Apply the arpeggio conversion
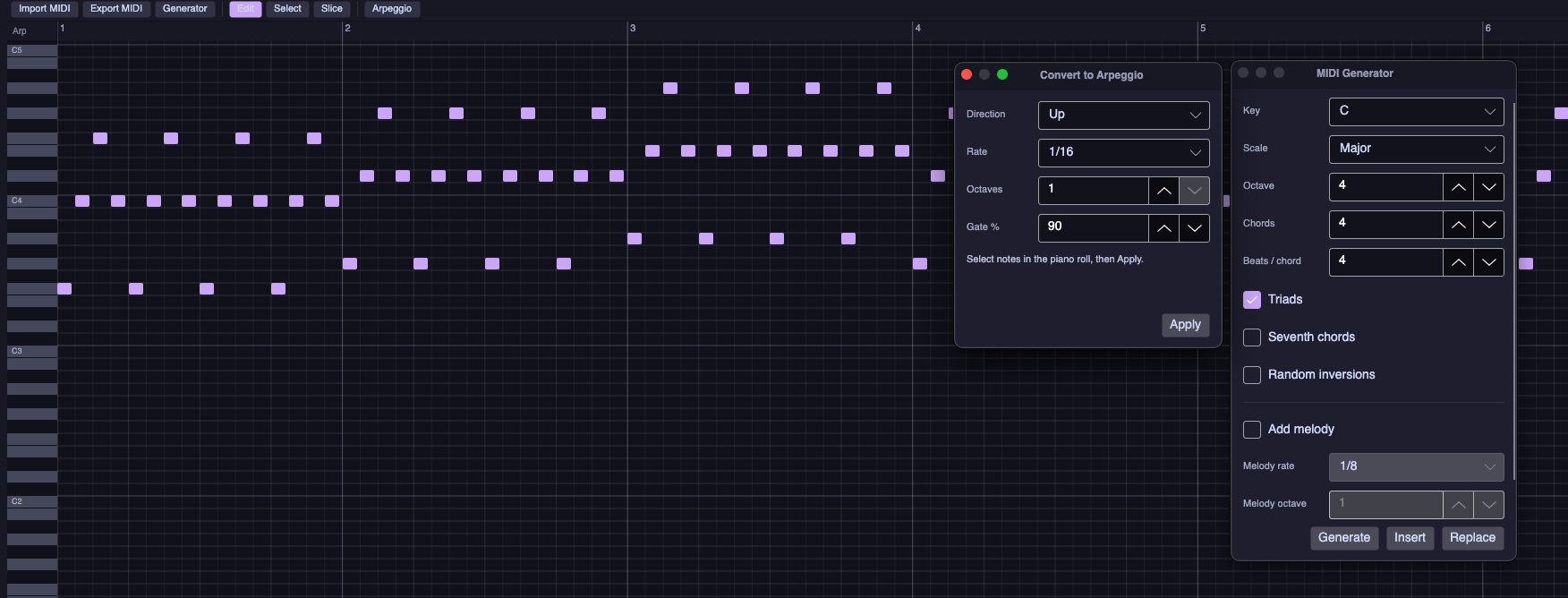Image resolution: width=1568 pixels, height=598 pixels. [1185, 325]
